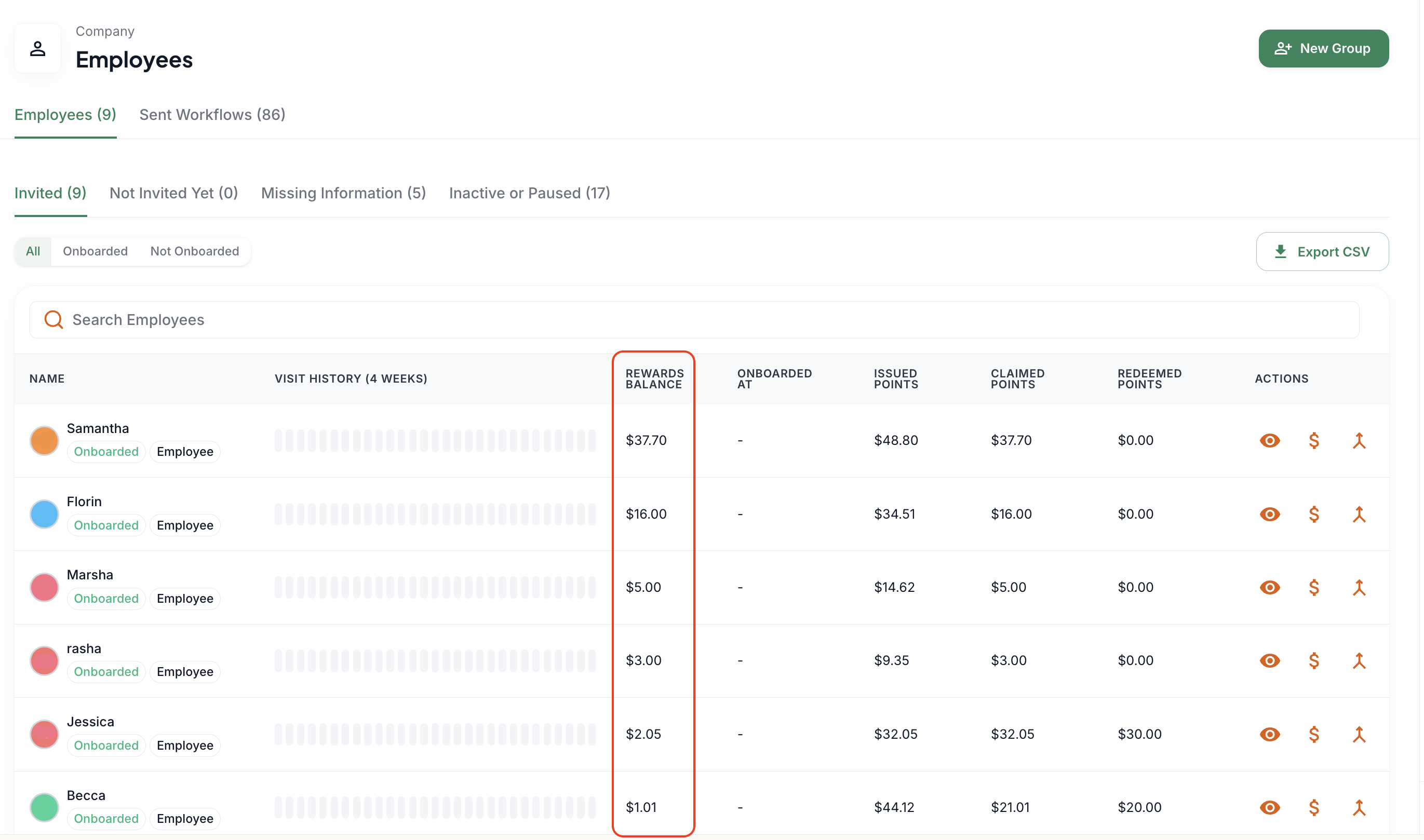The image size is (1424, 840).
Task: Open Not Invited Yet (0) tab
Action: click(x=174, y=193)
